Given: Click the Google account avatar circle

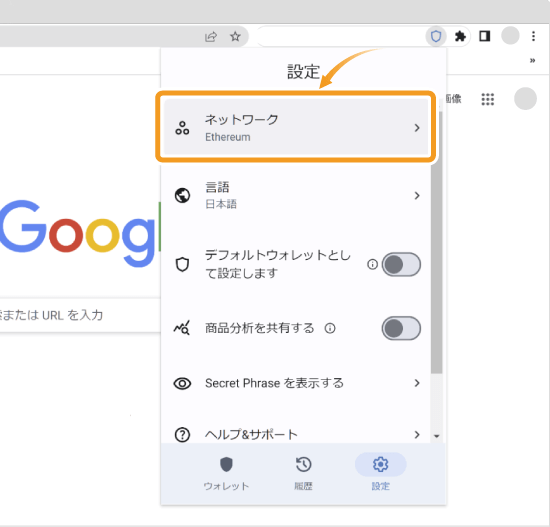Looking at the screenshot, I should tap(525, 99).
